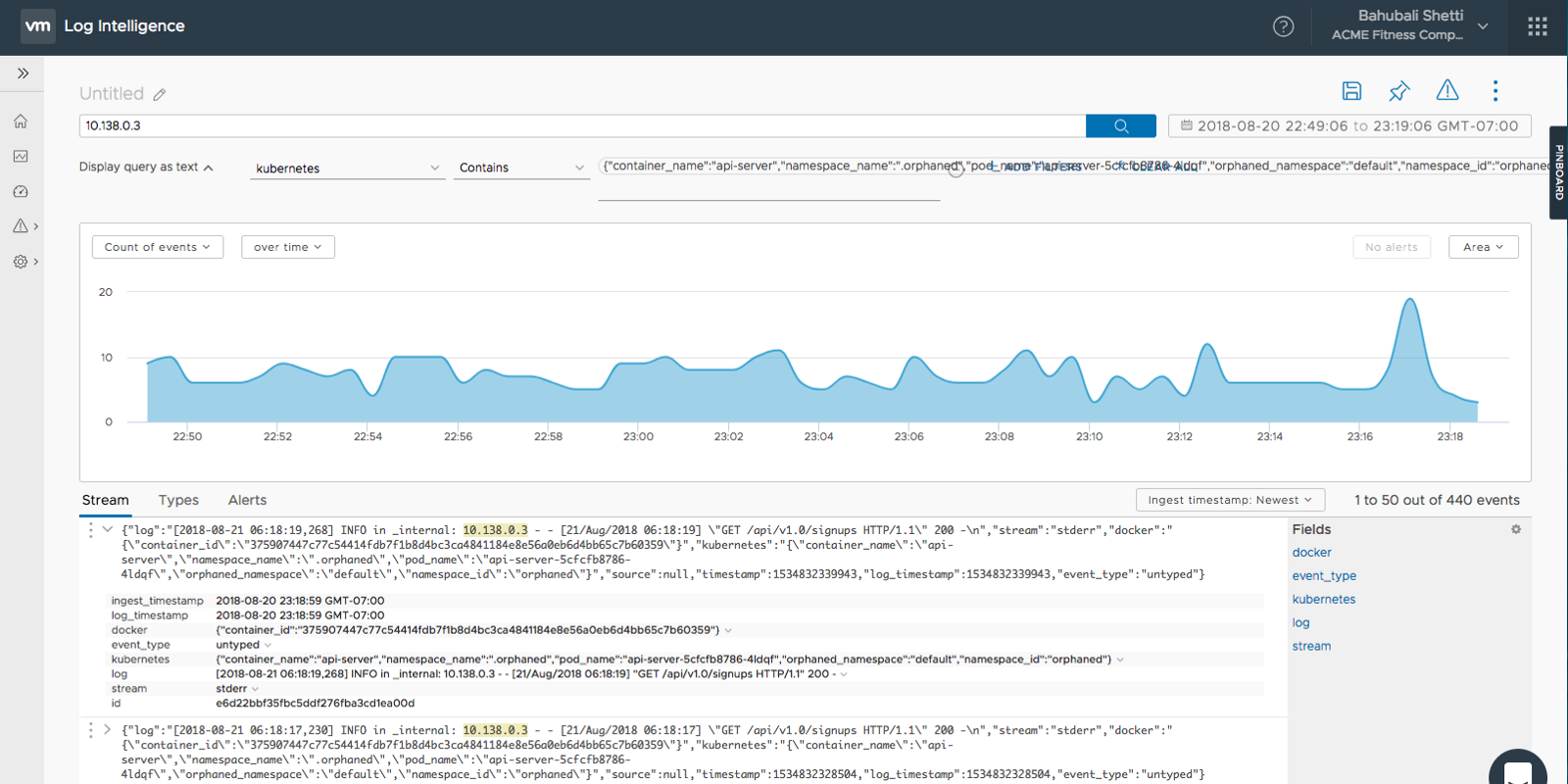Open the Alerts triangle sidebar icon
The width and height of the screenshot is (1568, 784).
pos(21,226)
